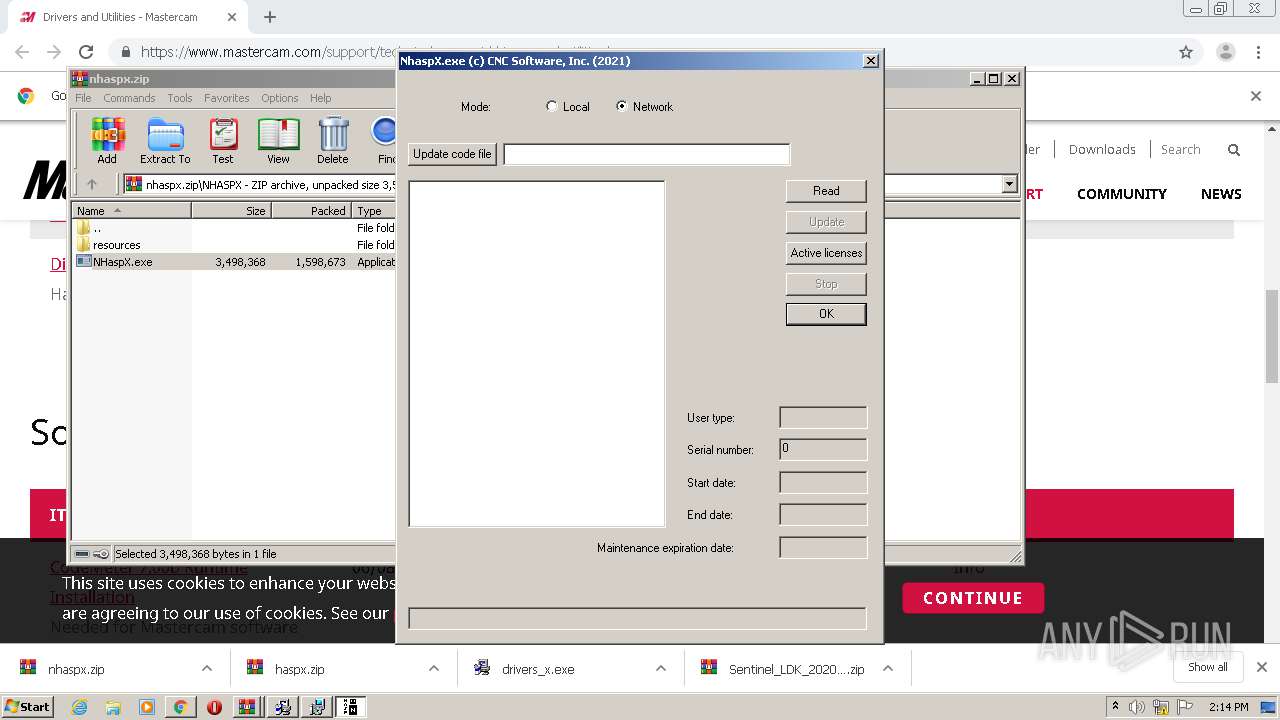The width and height of the screenshot is (1280, 720).
Task: Click the Opera taskbar icon
Action: coord(214,707)
